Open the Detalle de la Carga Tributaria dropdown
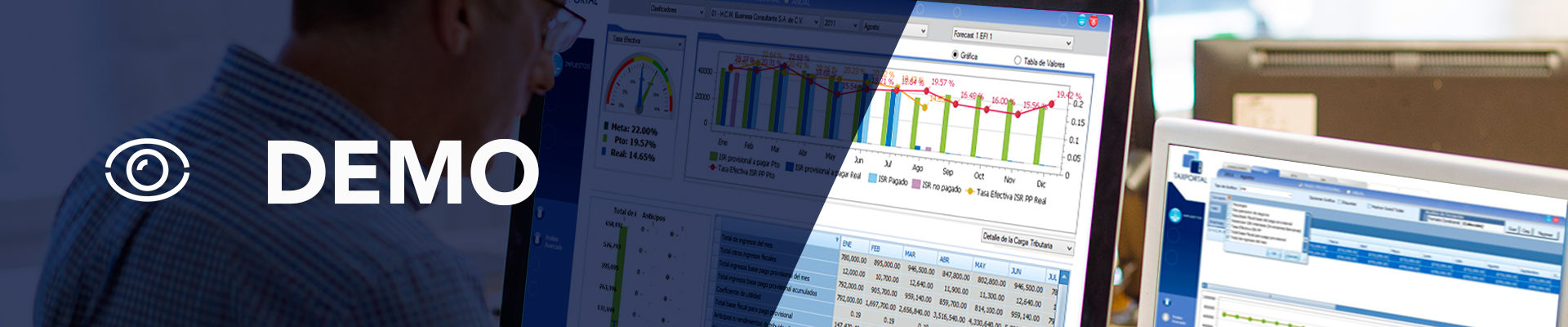Image resolution: width=1568 pixels, height=327 pixels. [1027, 241]
